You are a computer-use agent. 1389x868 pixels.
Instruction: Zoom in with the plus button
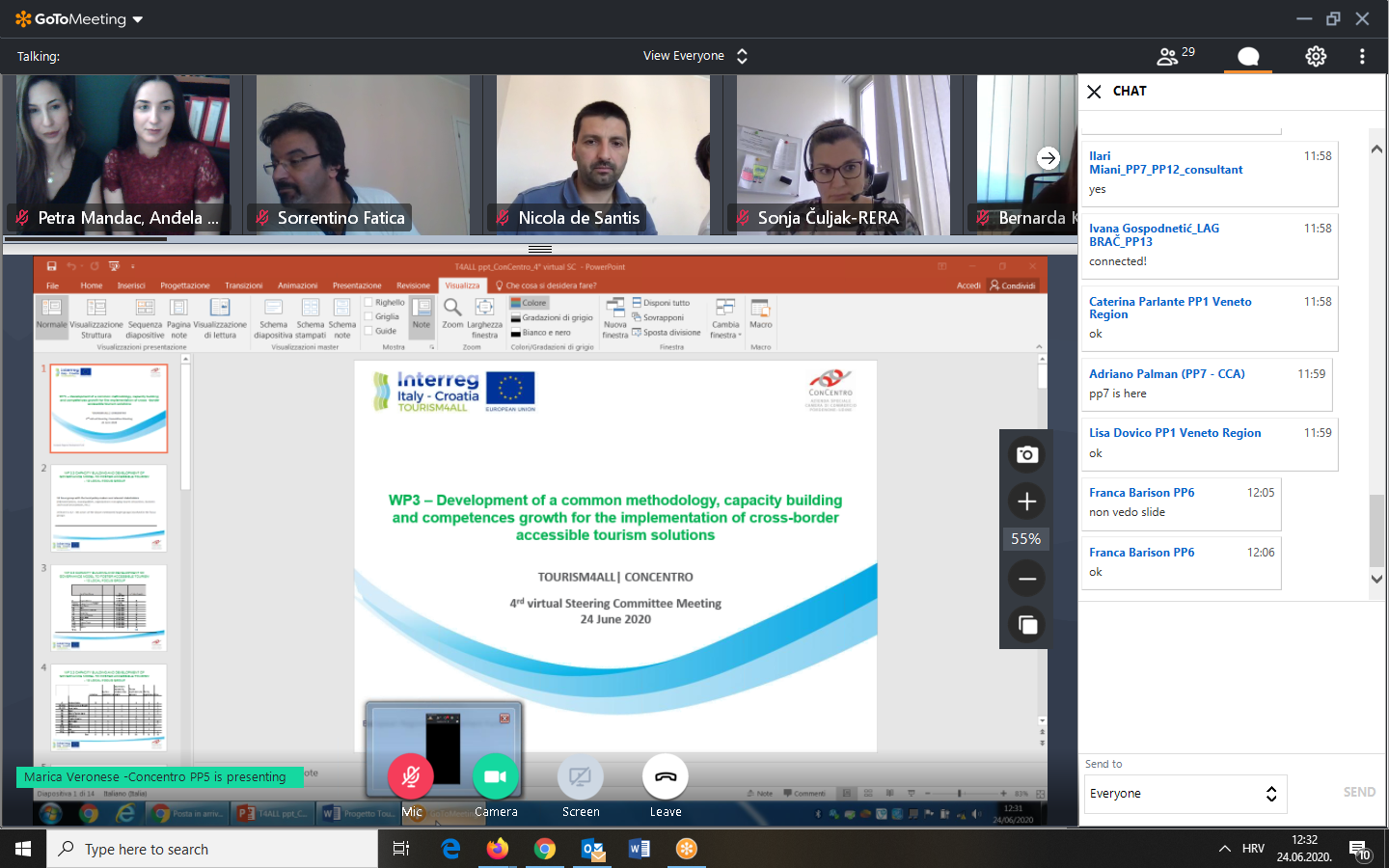(1027, 502)
